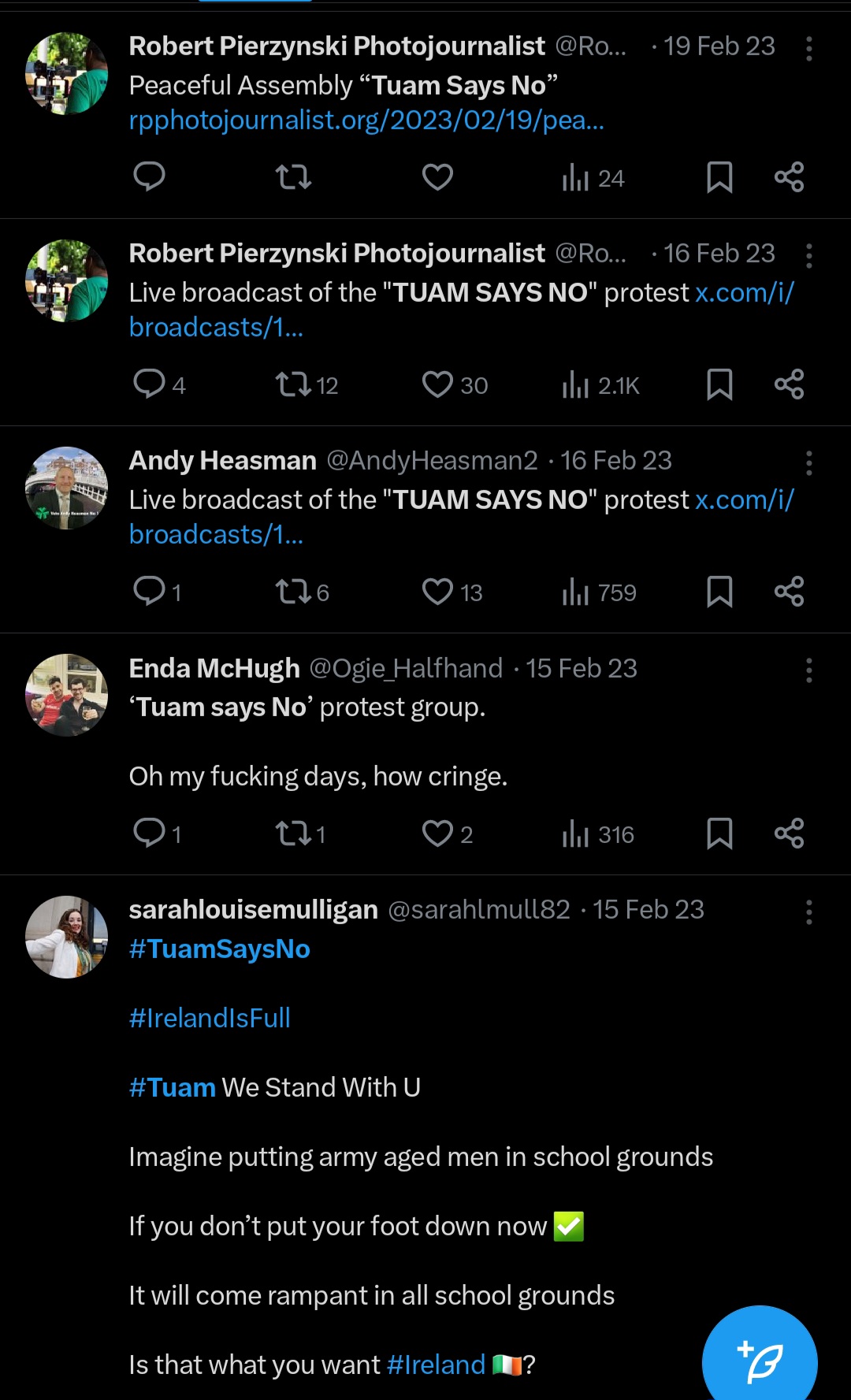Image resolution: width=851 pixels, height=1400 pixels.
Task: Bookmark Robert's 16 Feb broadcast post
Action: pyautogui.click(x=719, y=385)
